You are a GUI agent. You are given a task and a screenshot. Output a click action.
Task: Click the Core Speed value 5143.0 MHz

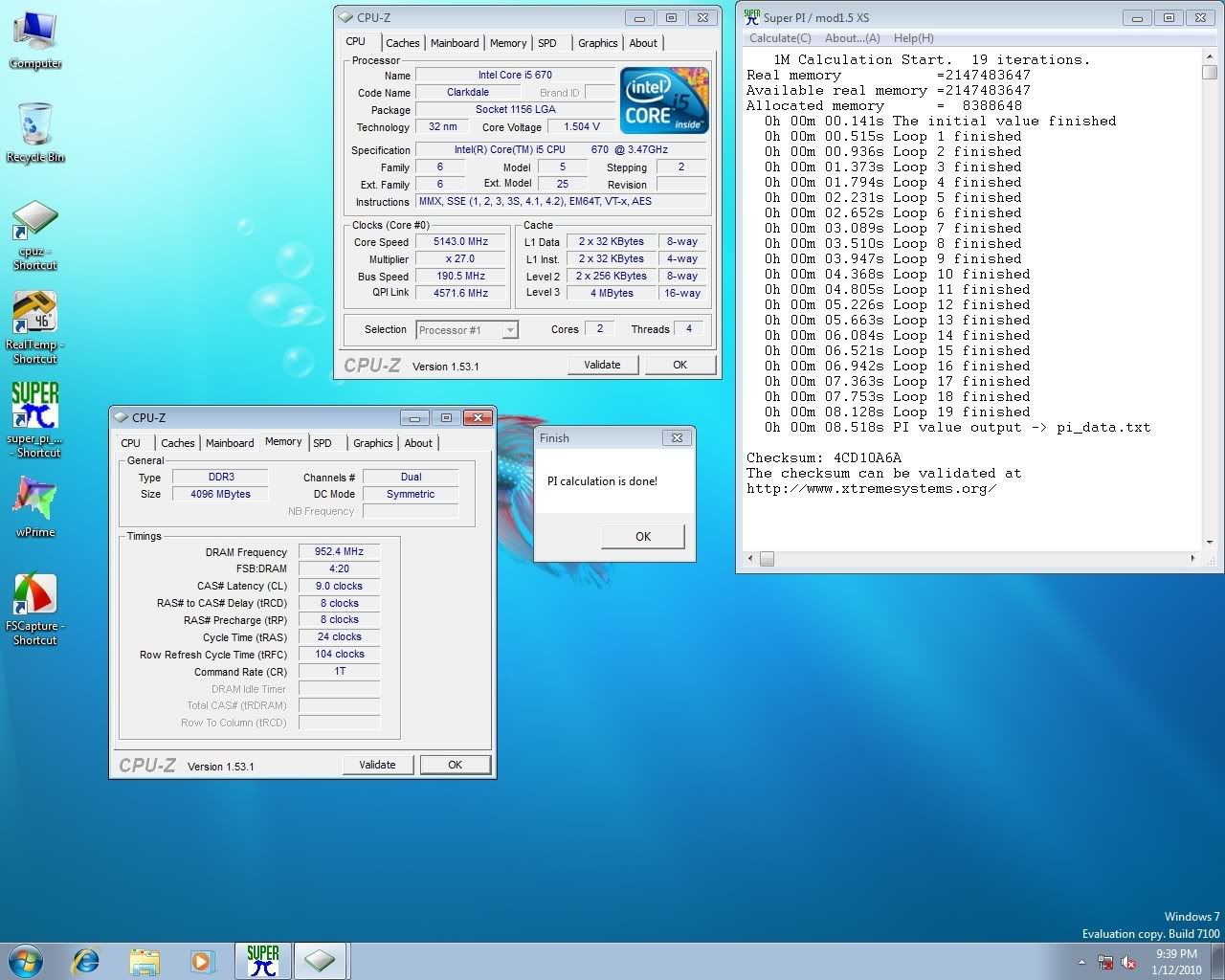460,242
